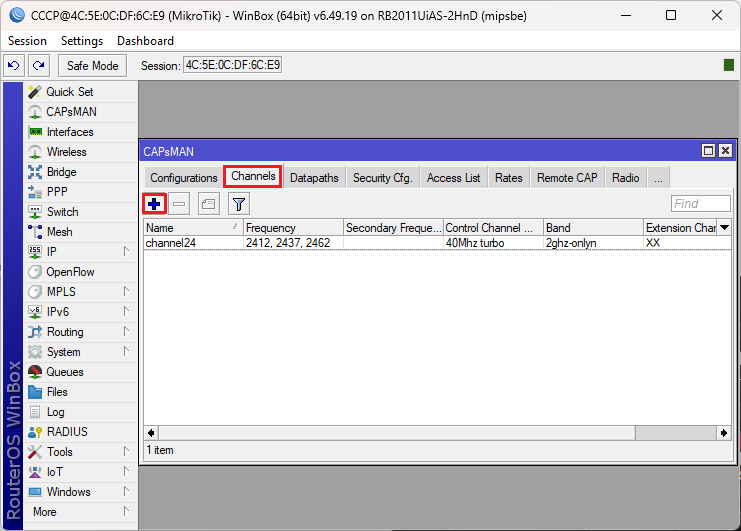Open the Session menu
The image size is (741, 531).
27,41
